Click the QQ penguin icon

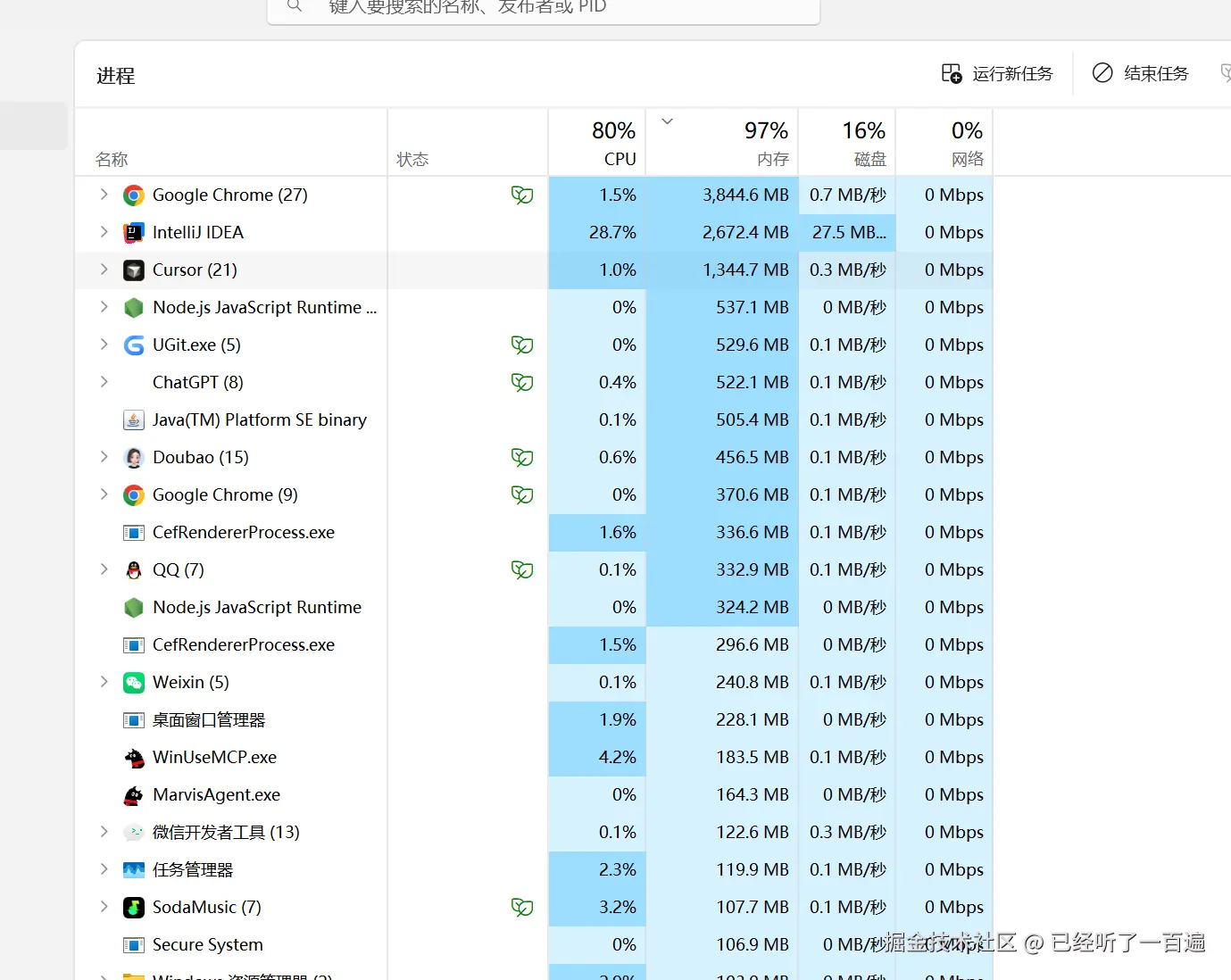[x=134, y=570]
